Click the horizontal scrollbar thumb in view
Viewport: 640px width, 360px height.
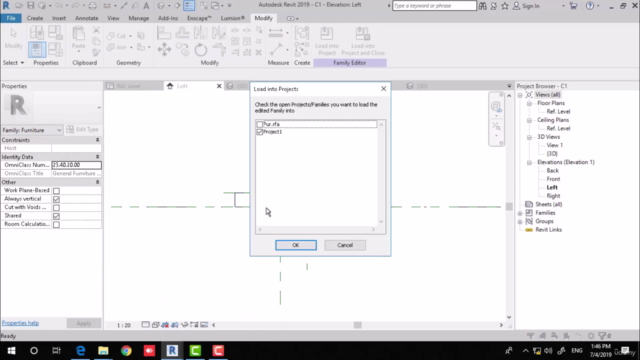[358, 325]
